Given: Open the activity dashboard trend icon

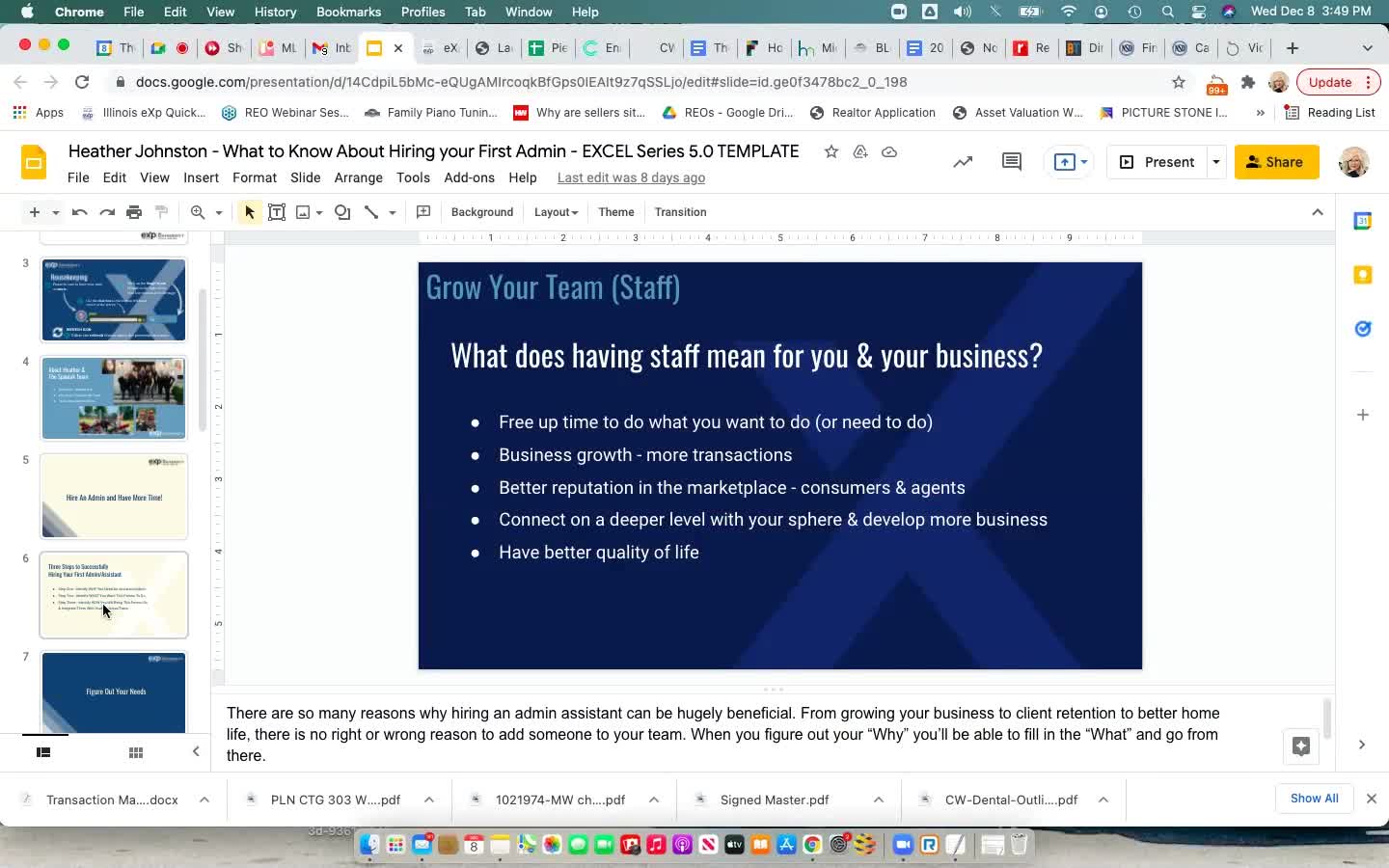Looking at the screenshot, I should point(963,162).
